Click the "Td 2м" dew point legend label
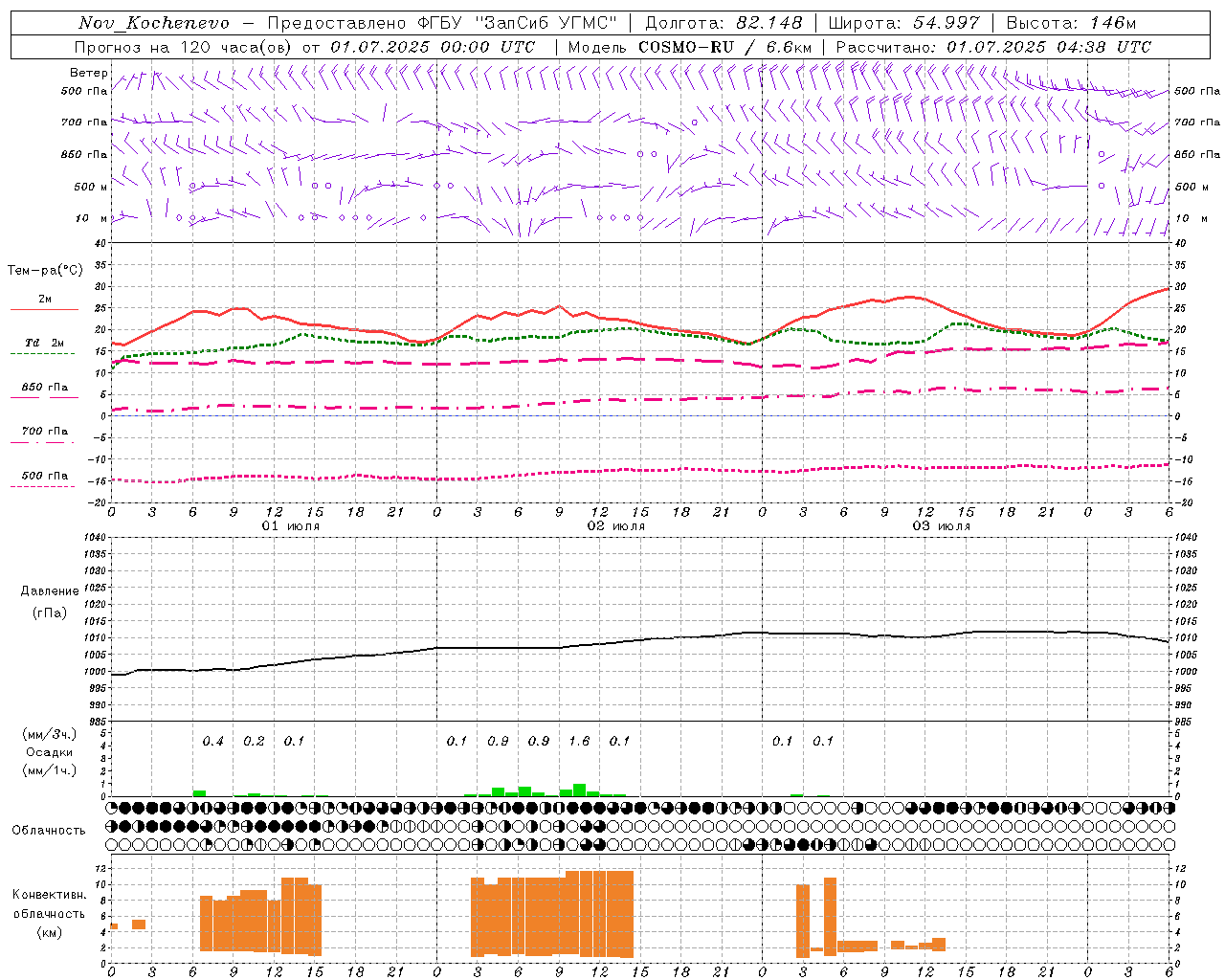This screenshot has height=980, width=1225. [x=45, y=343]
